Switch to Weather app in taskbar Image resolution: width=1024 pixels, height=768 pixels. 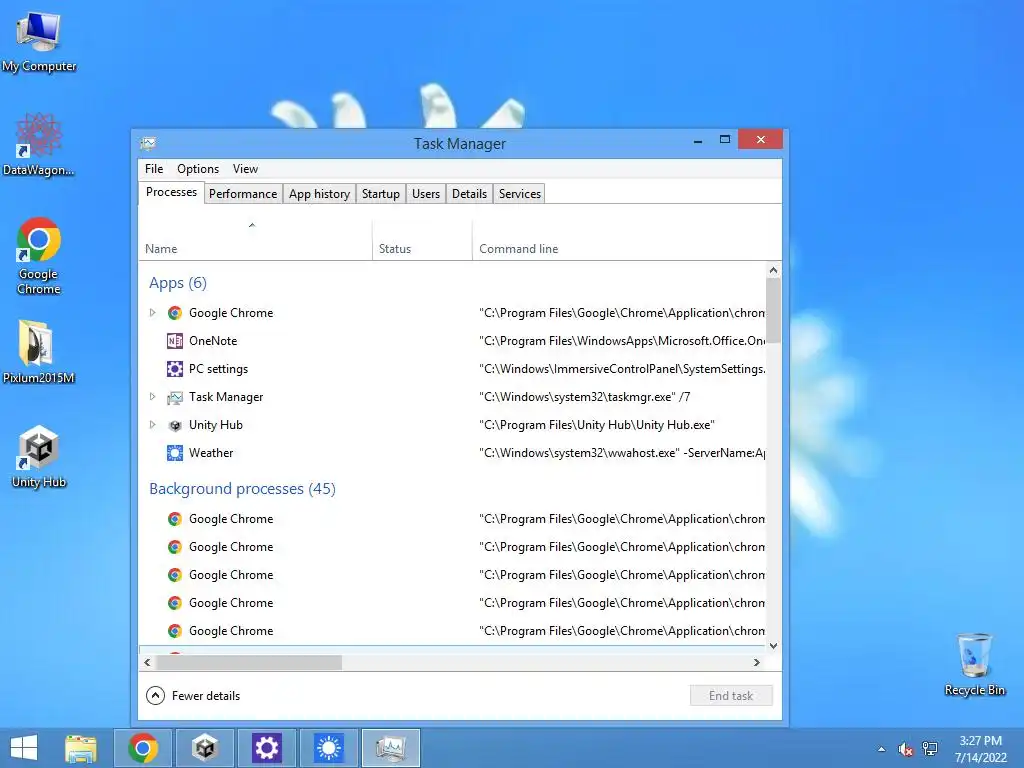tap(328, 748)
